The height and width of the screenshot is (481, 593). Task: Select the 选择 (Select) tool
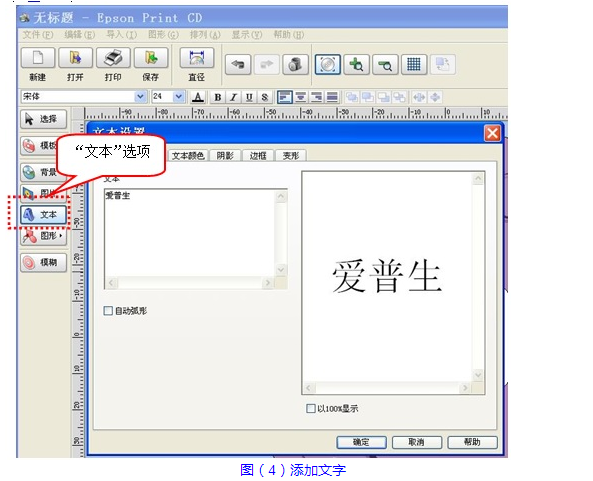43,119
